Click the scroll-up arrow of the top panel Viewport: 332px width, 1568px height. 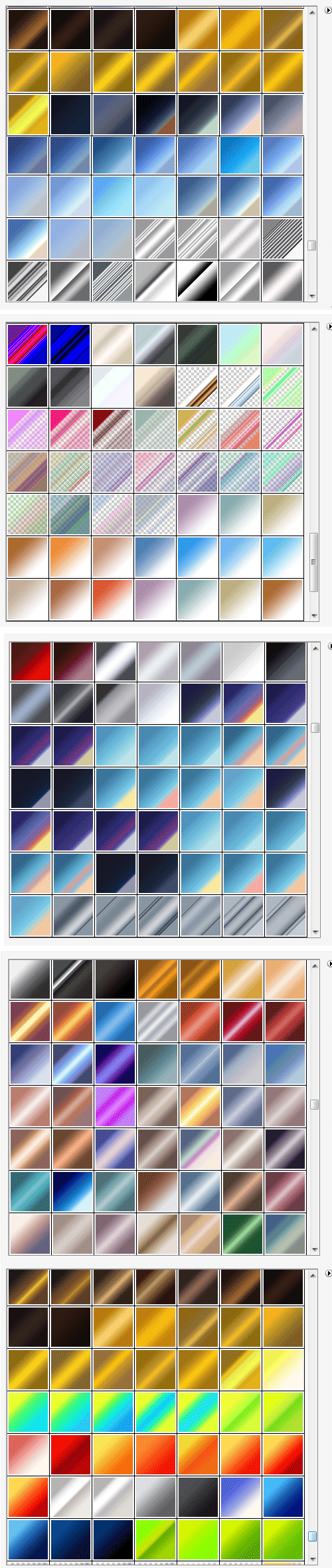(312, 13)
